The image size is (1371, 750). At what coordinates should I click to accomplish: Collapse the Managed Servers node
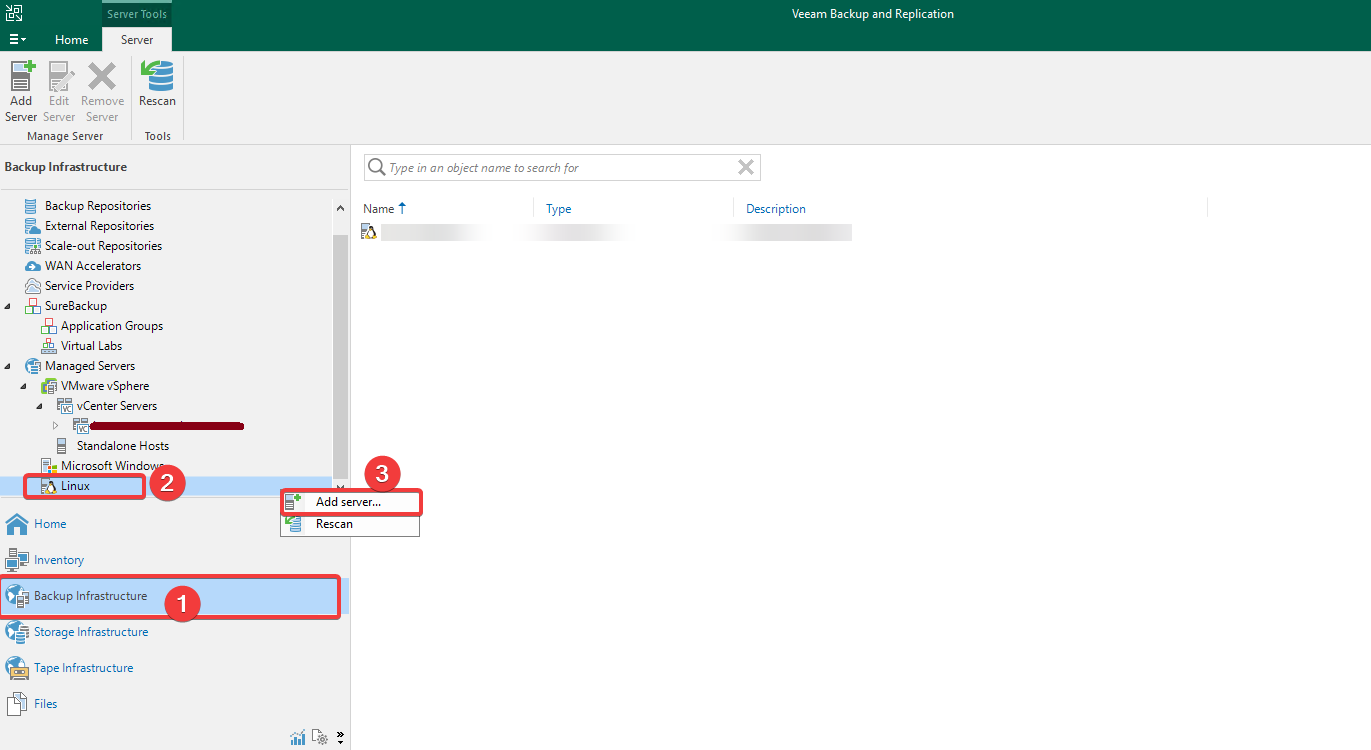9,366
